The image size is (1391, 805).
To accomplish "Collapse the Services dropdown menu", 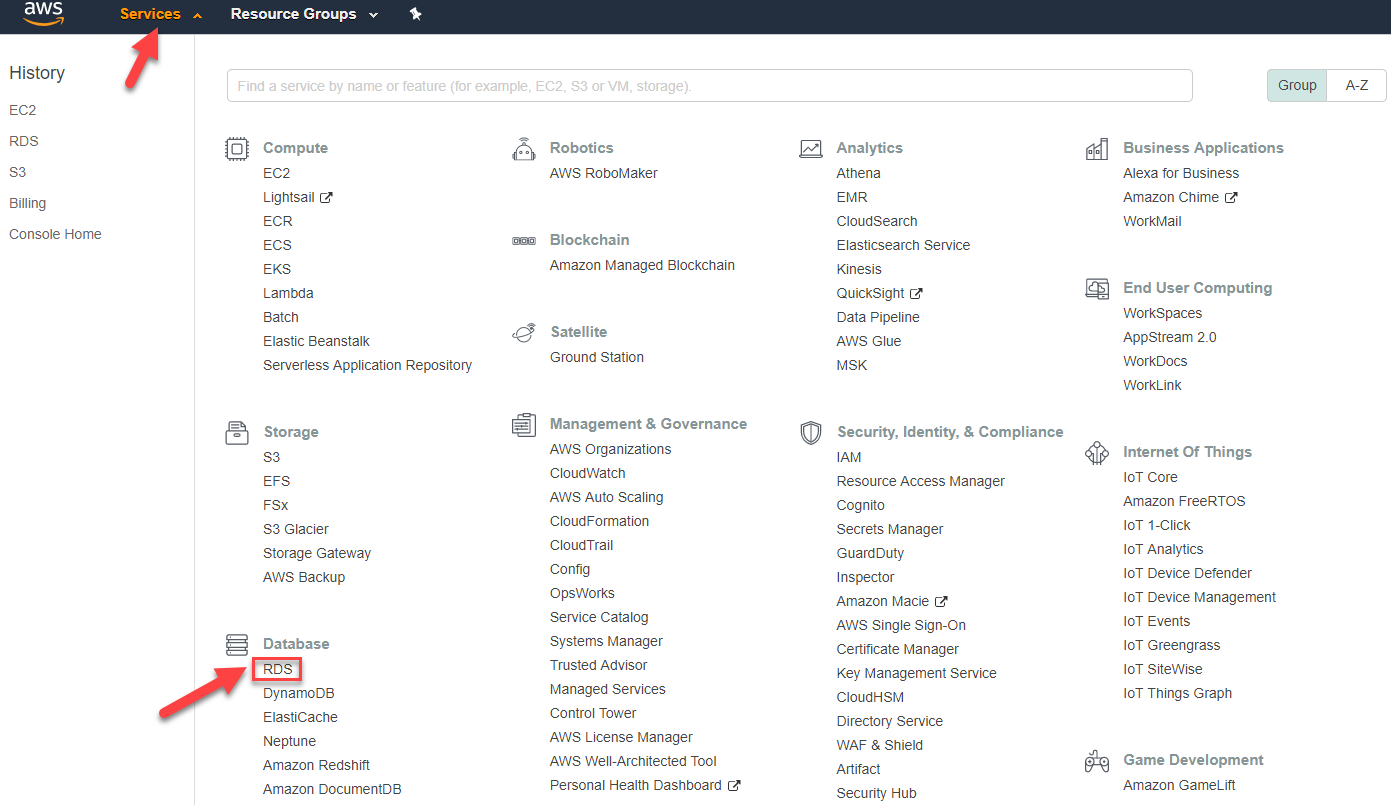I will pos(161,14).
